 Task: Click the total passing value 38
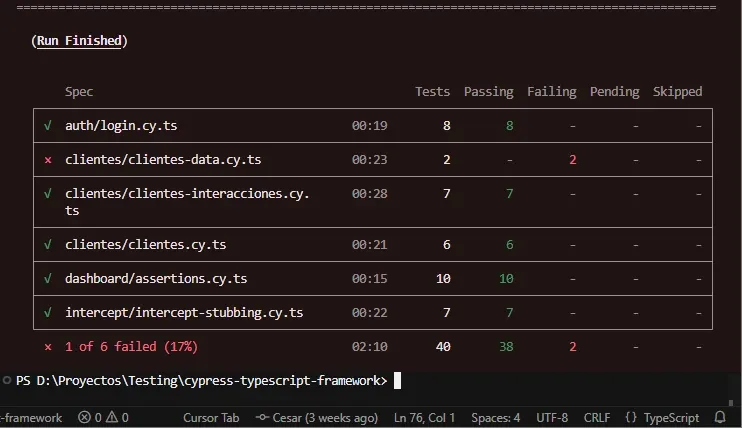pos(506,347)
